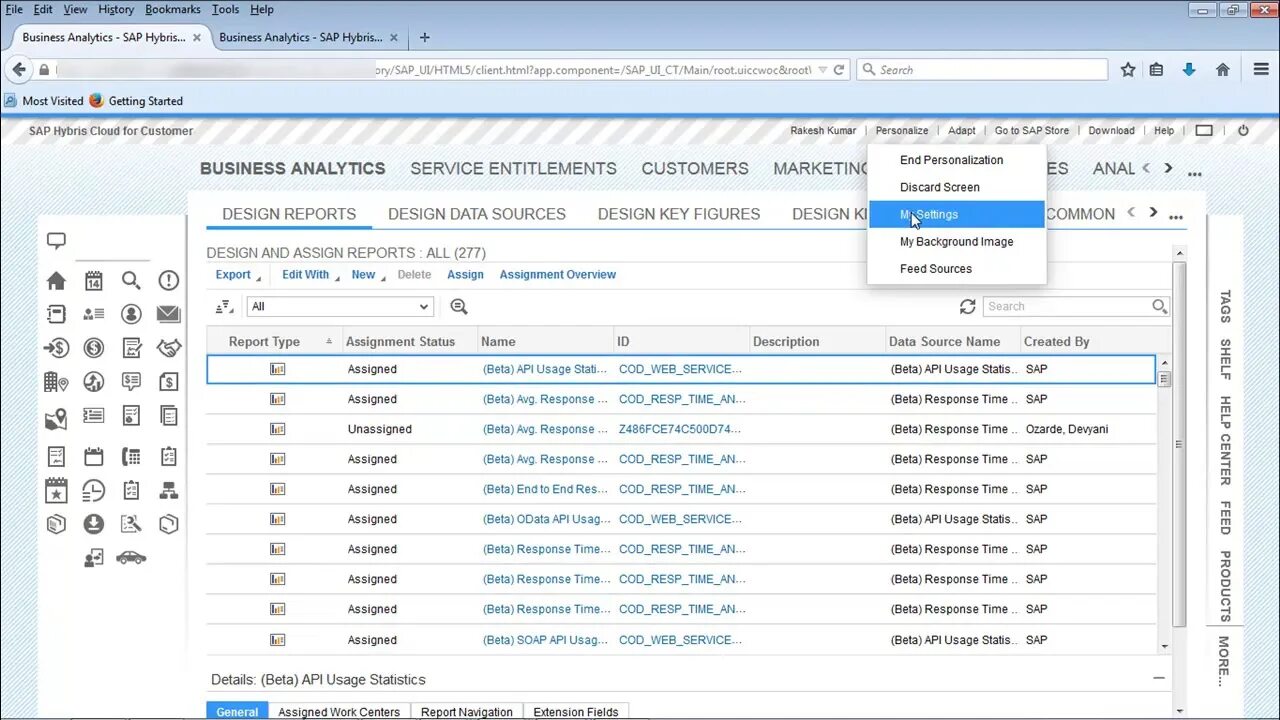The width and height of the screenshot is (1280, 720).
Task: Switch to Design Key Figures tab
Action: (x=679, y=214)
